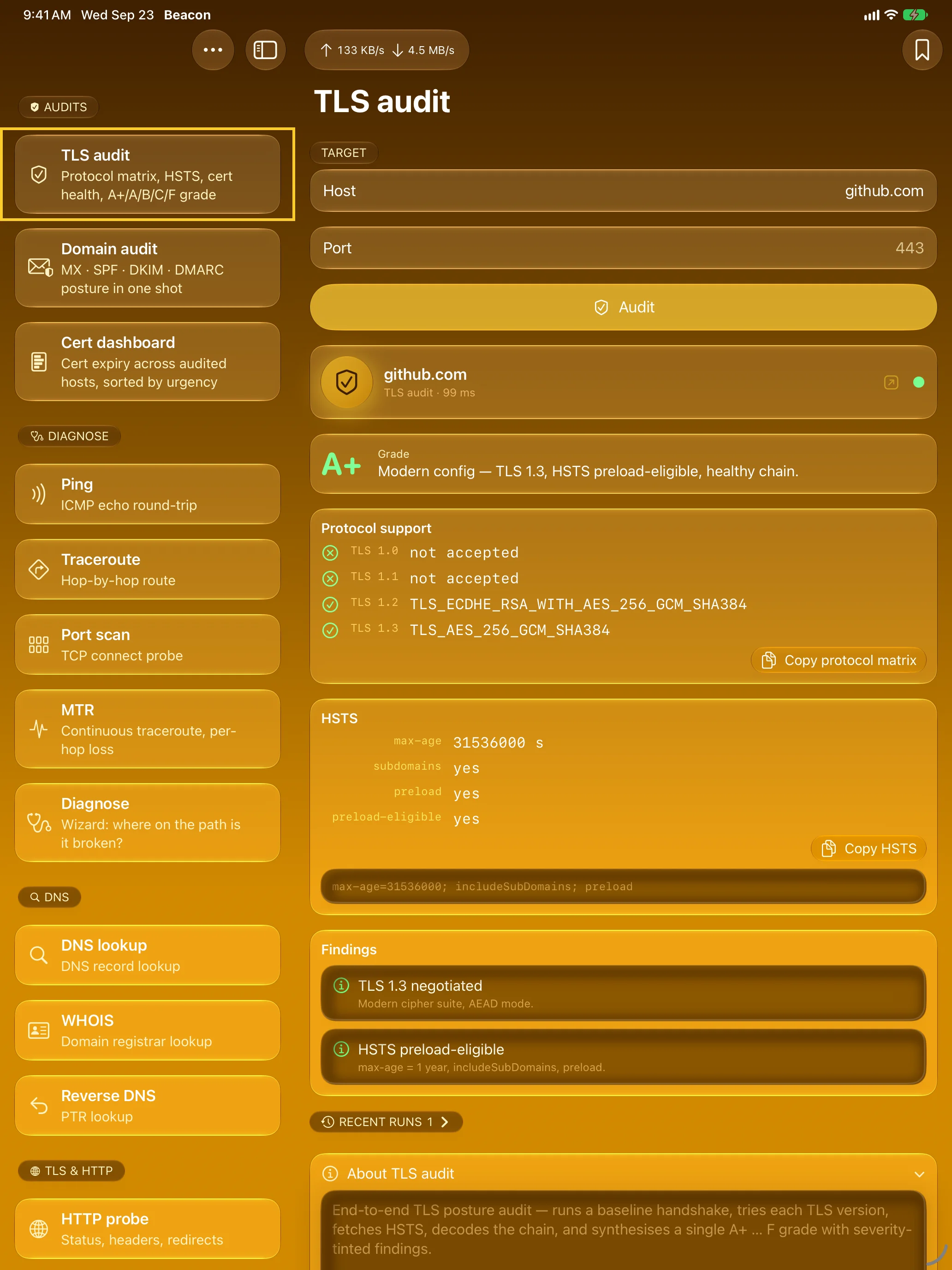Tap the gold shield badge beside github.com

tap(346, 383)
